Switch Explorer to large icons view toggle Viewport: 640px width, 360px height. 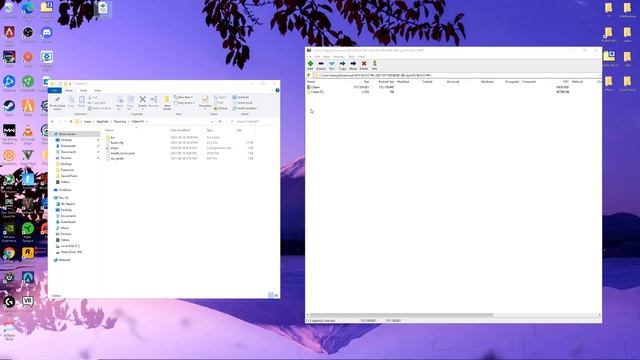[276, 295]
